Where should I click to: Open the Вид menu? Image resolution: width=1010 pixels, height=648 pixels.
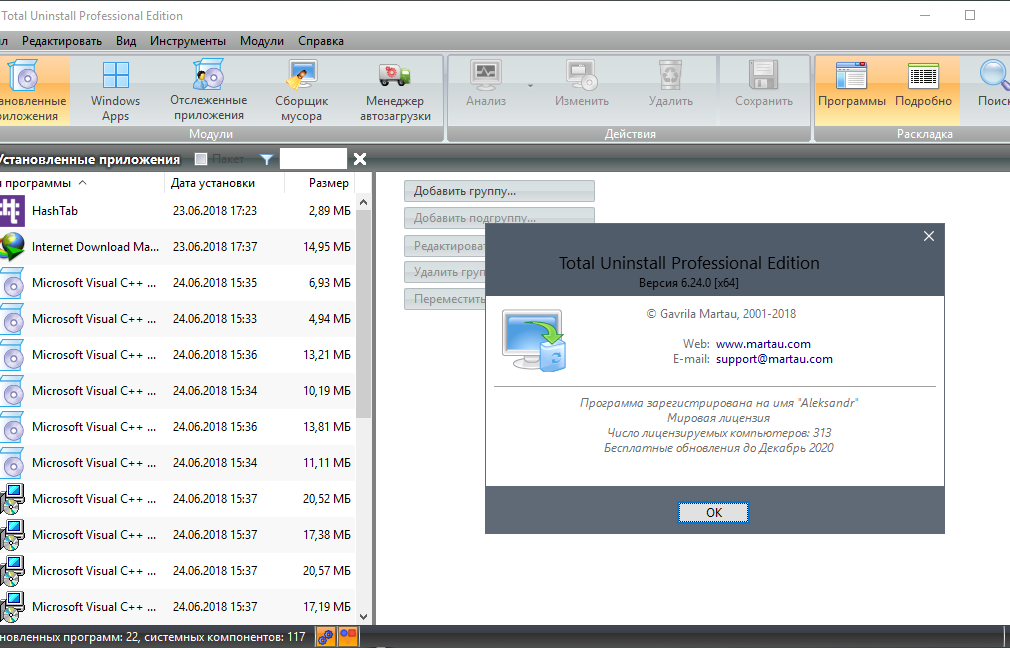[126, 41]
